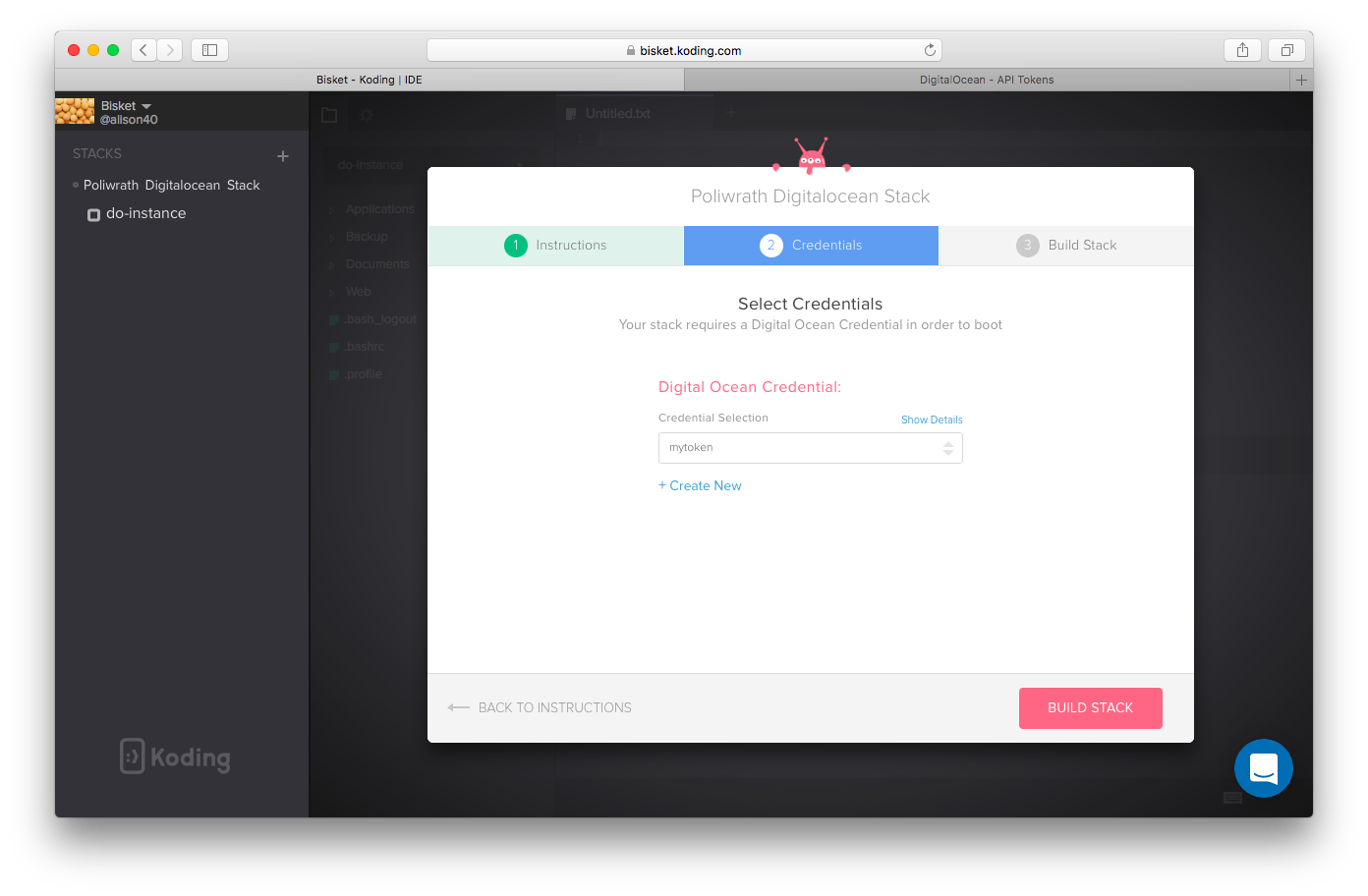
Task: Click the do-instance machine status icon
Action: 93,215
